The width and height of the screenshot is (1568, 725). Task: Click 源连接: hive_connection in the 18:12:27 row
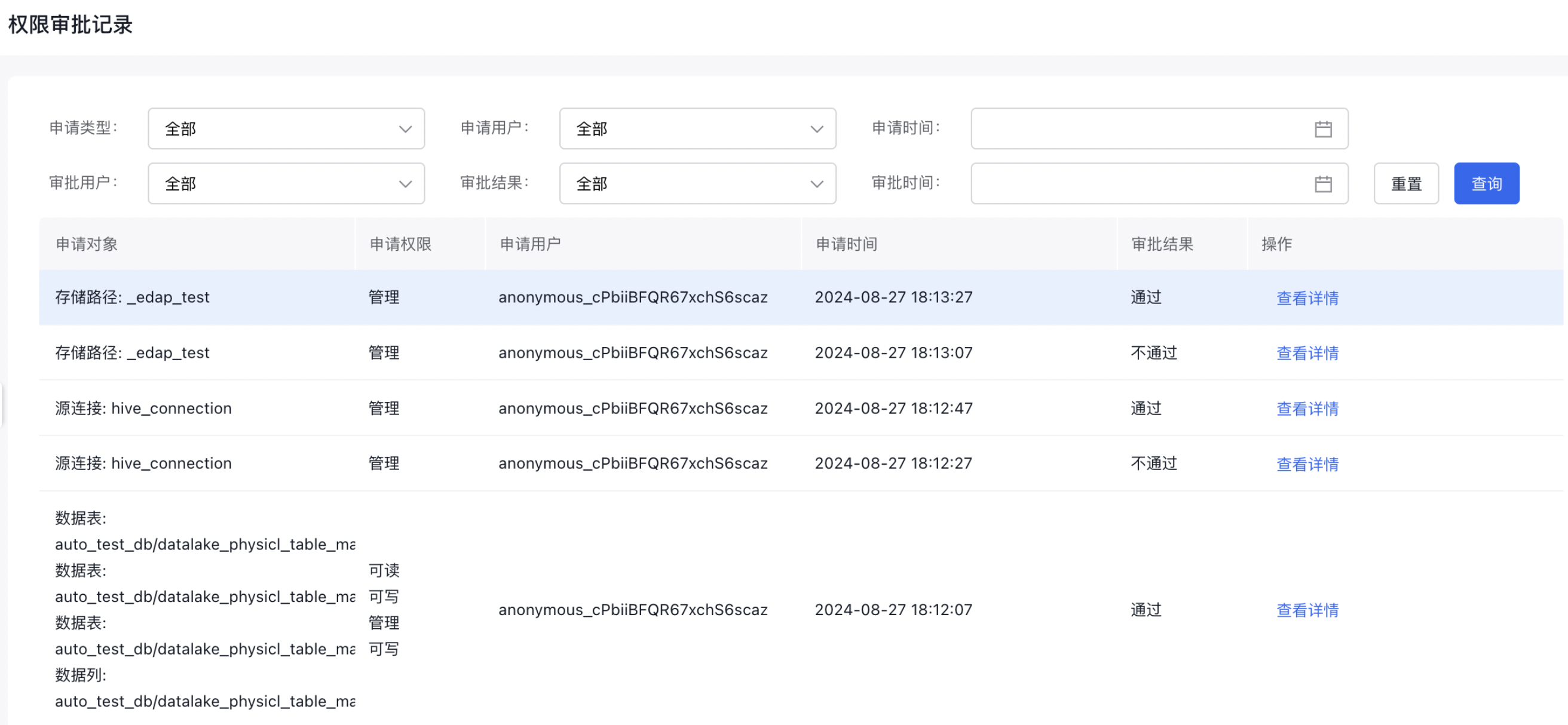pyautogui.click(x=143, y=463)
